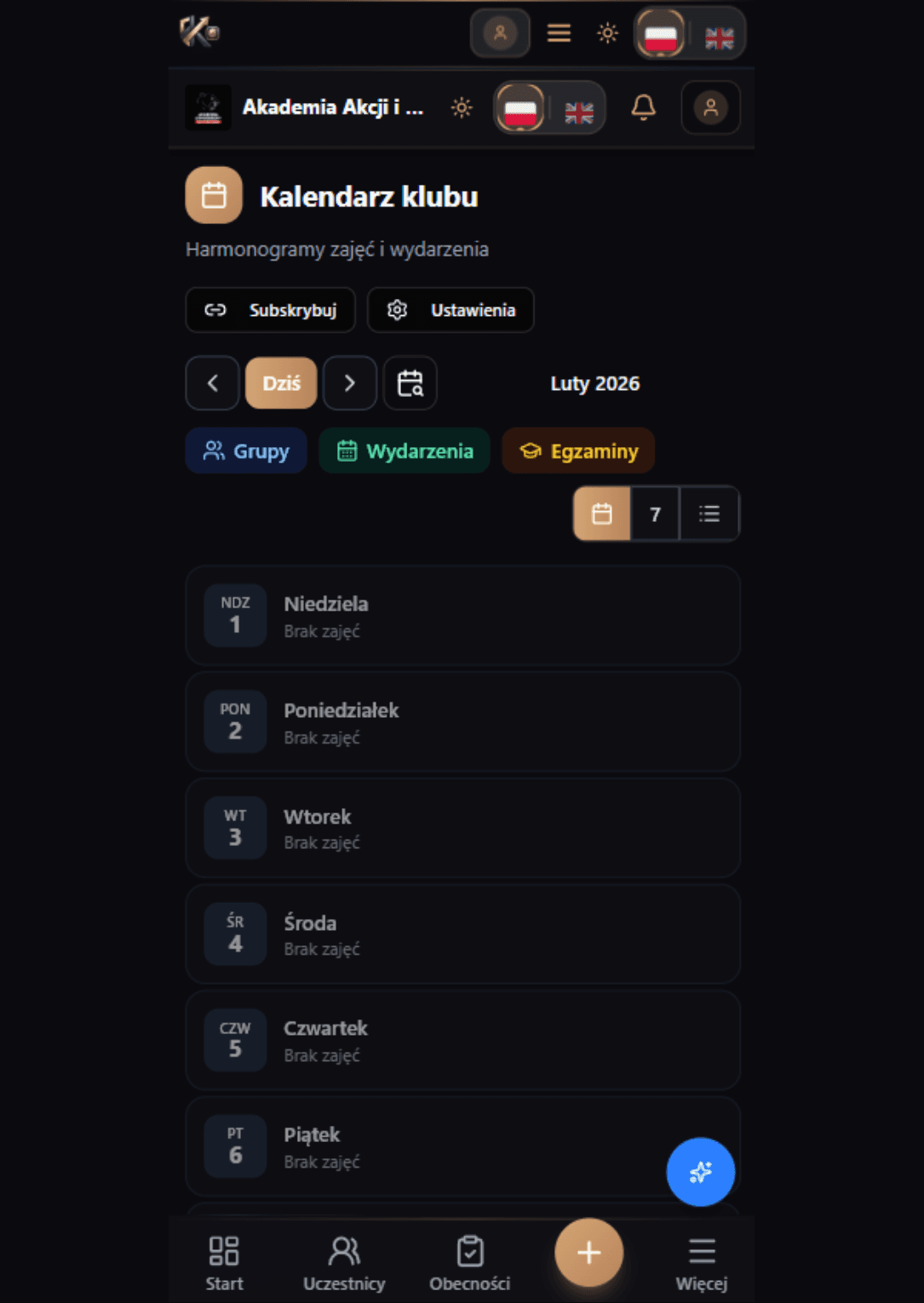Image resolution: width=924 pixels, height=1303 pixels.
Task: Open the date picker calendar search icon
Action: pyautogui.click(x=410, y=383)
